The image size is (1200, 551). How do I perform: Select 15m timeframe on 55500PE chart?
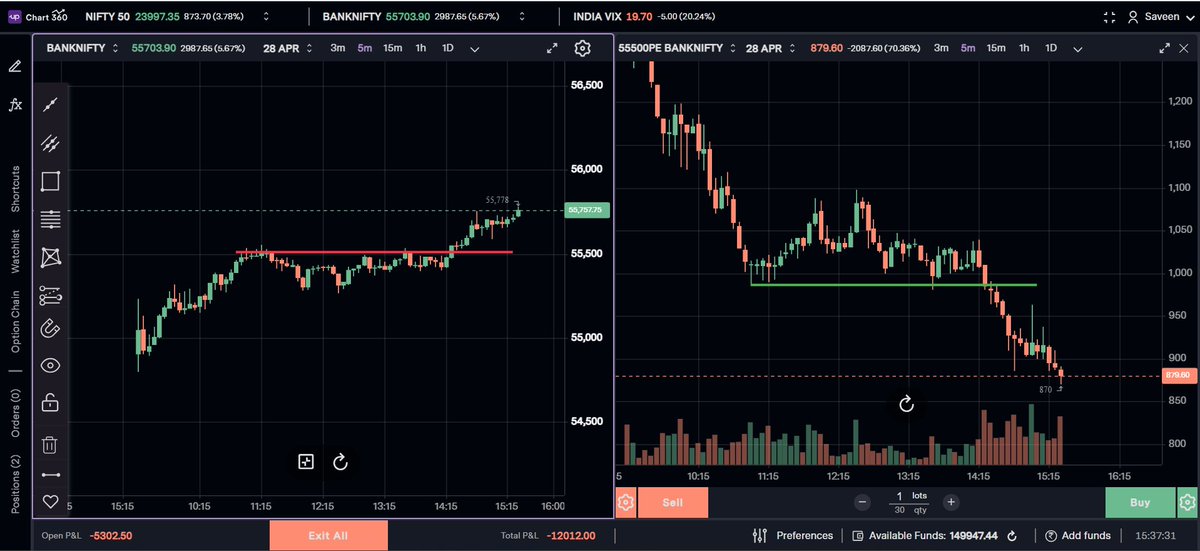pyautogui.click(x=996, y=48)
